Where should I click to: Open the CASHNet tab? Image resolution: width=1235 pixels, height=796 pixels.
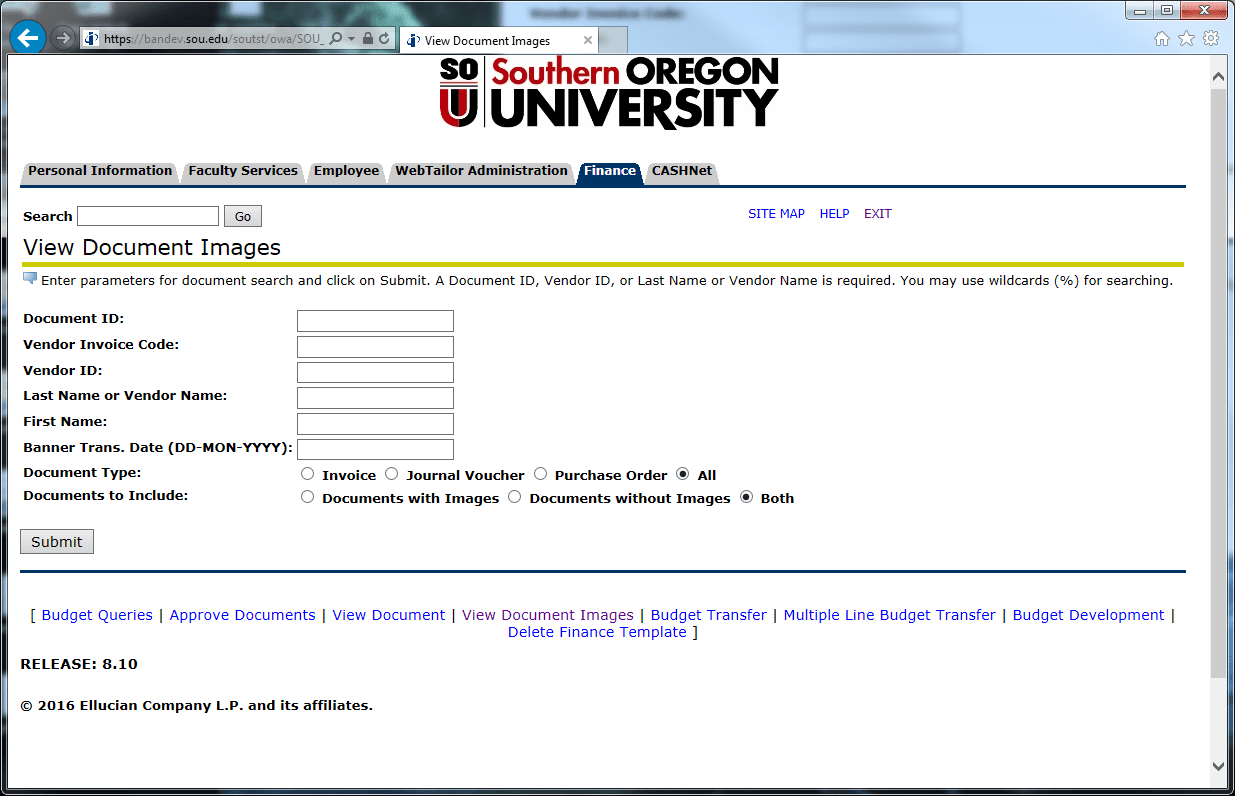[x=682, y=171]
